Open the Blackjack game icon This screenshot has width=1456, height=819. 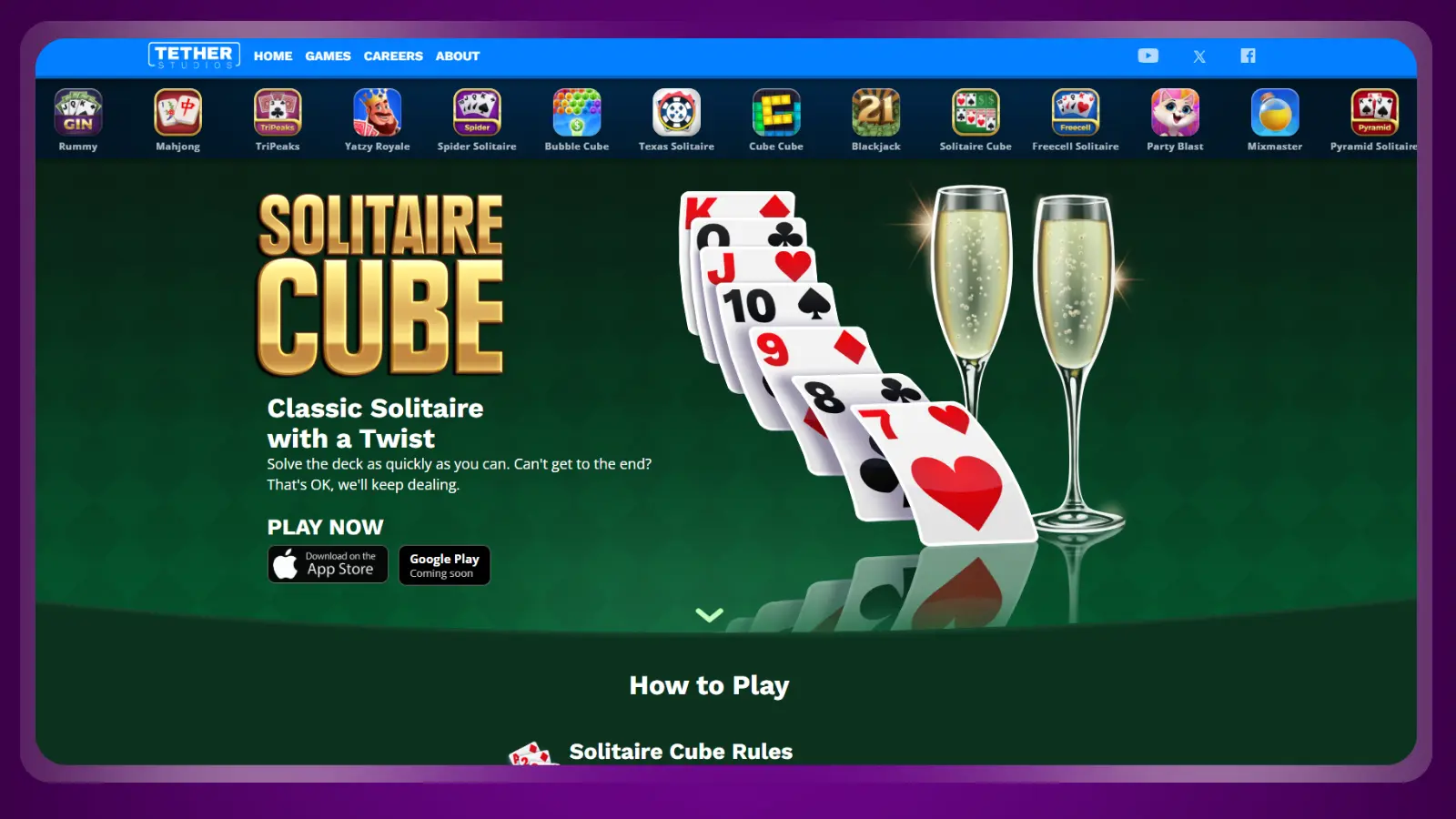(876, 113)
